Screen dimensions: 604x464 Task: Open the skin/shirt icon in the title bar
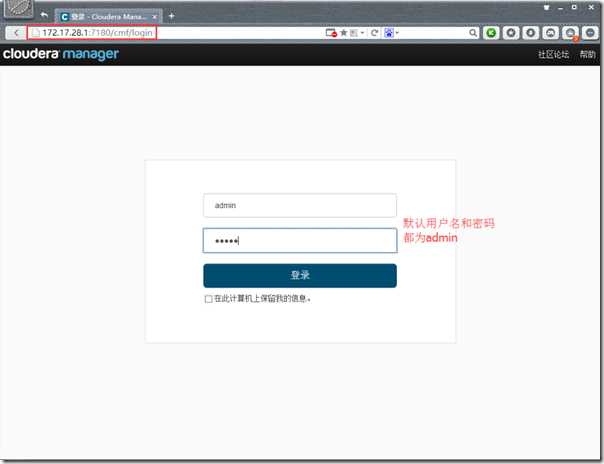point(546,7)
